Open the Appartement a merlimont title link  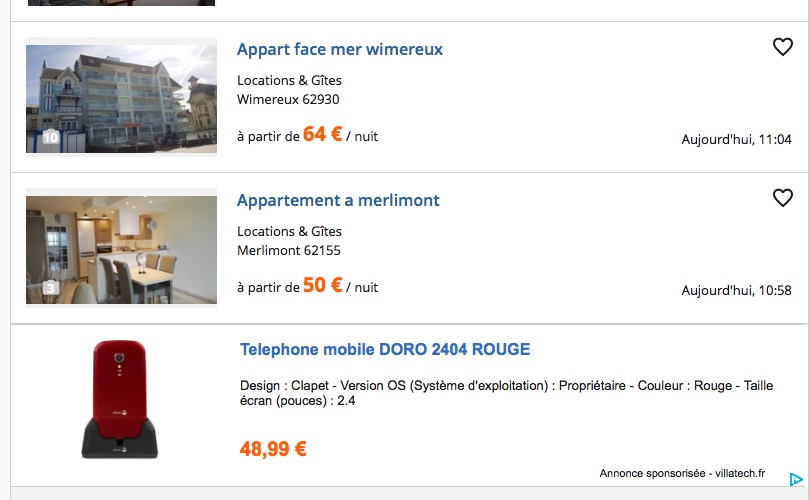(338, 200)
